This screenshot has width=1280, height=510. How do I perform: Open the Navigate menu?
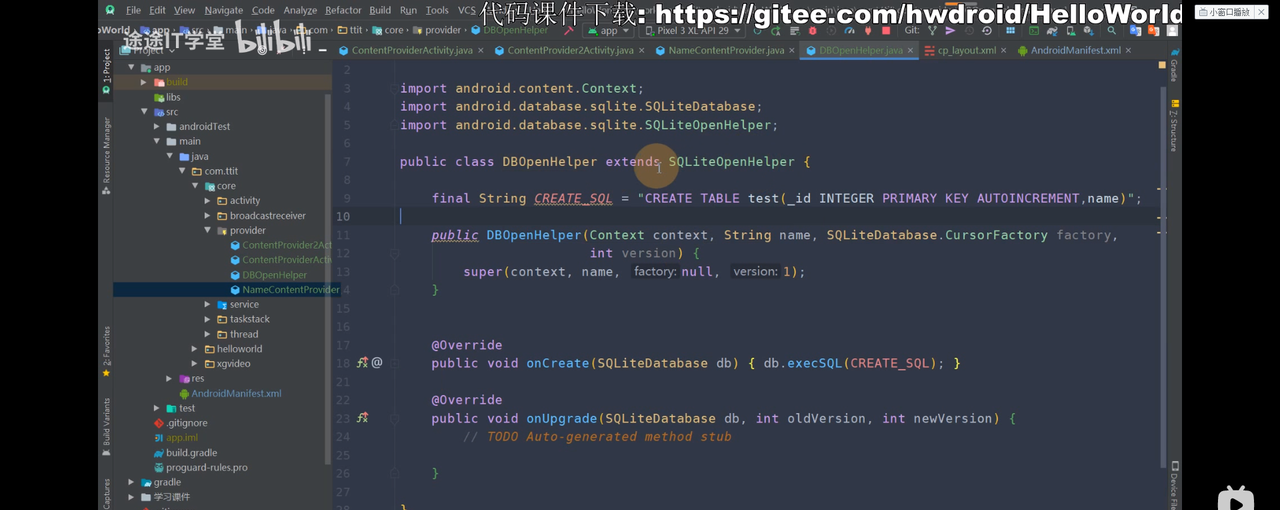coord(223,10)
